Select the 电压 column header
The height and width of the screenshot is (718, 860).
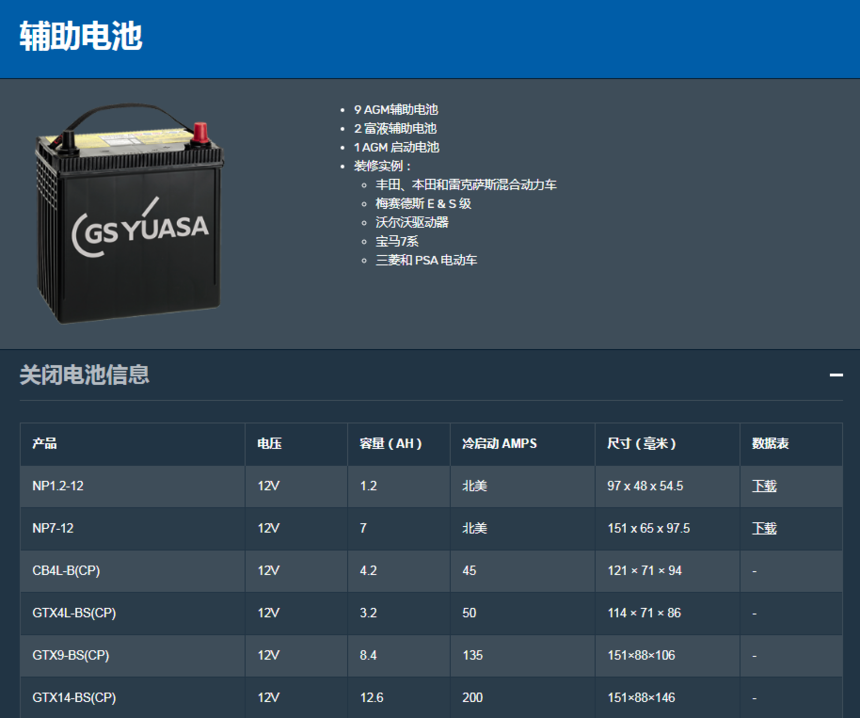click(x=296, y=444)
